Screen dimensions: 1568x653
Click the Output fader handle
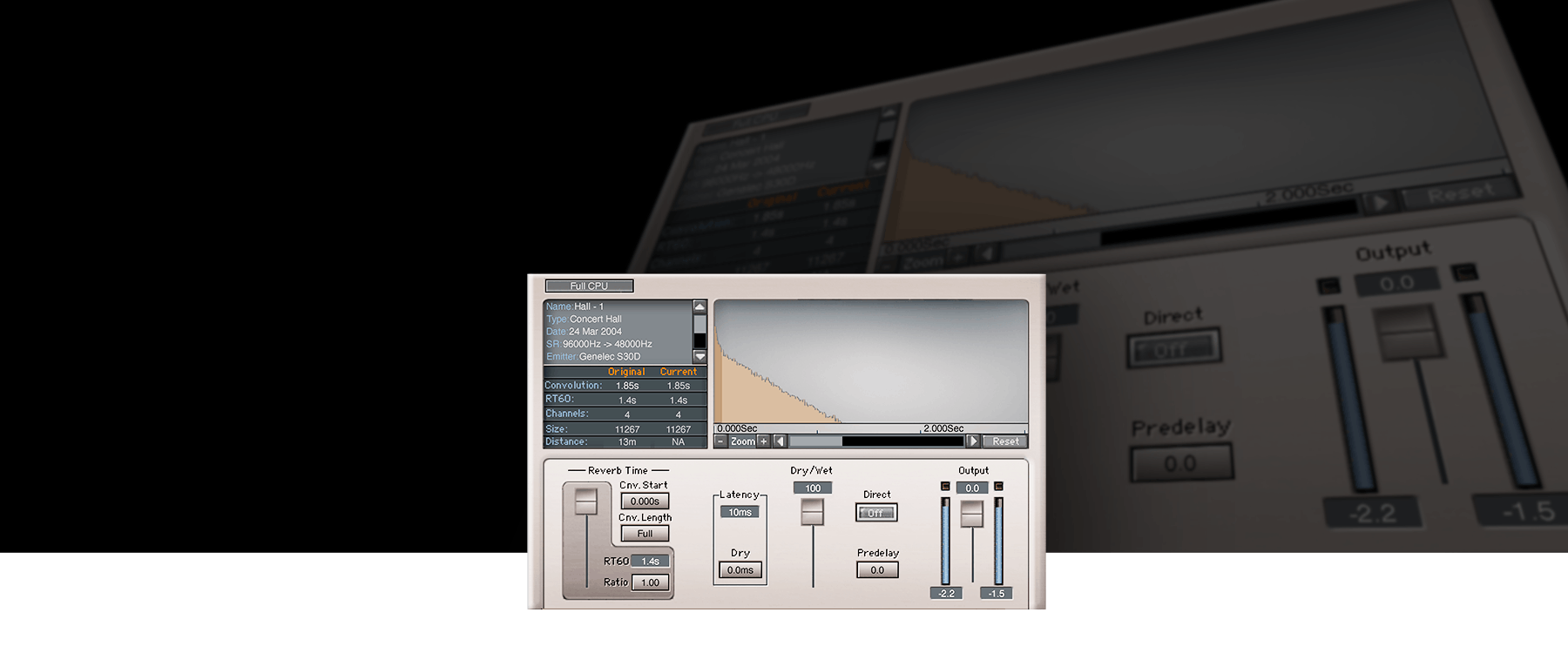[x=972, y=514]
